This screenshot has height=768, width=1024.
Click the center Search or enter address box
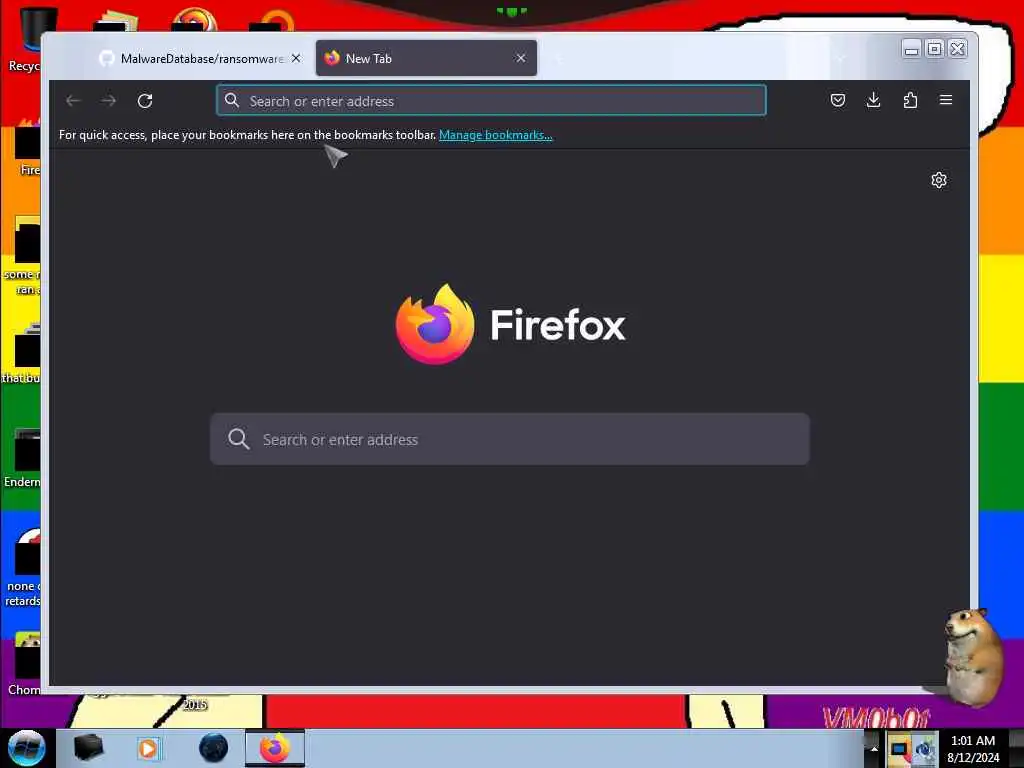(x=509, y=439)
